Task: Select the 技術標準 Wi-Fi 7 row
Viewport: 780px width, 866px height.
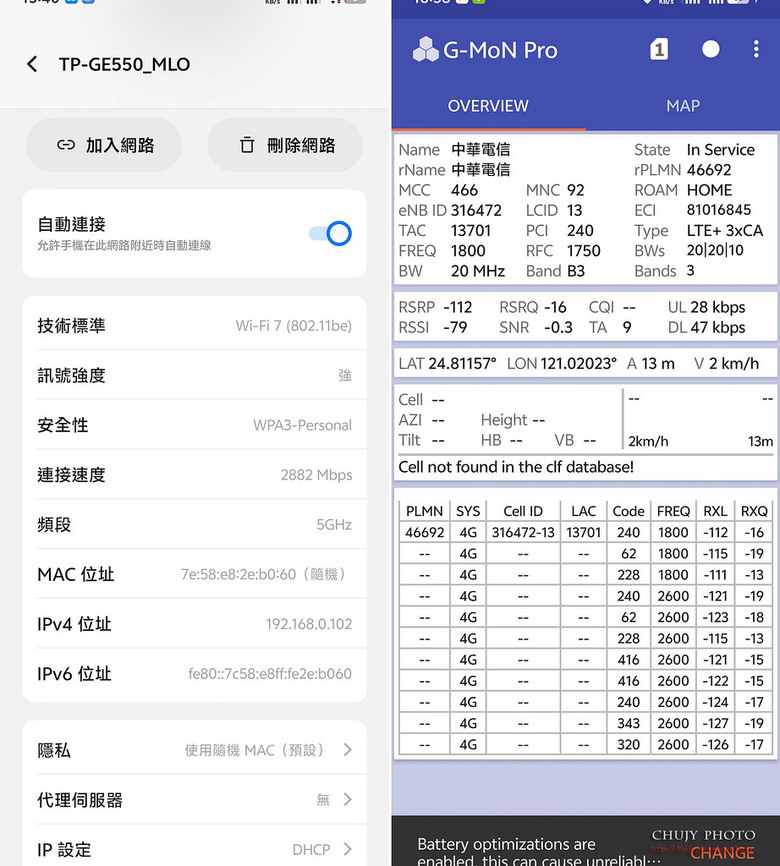Action: point(194,325)
